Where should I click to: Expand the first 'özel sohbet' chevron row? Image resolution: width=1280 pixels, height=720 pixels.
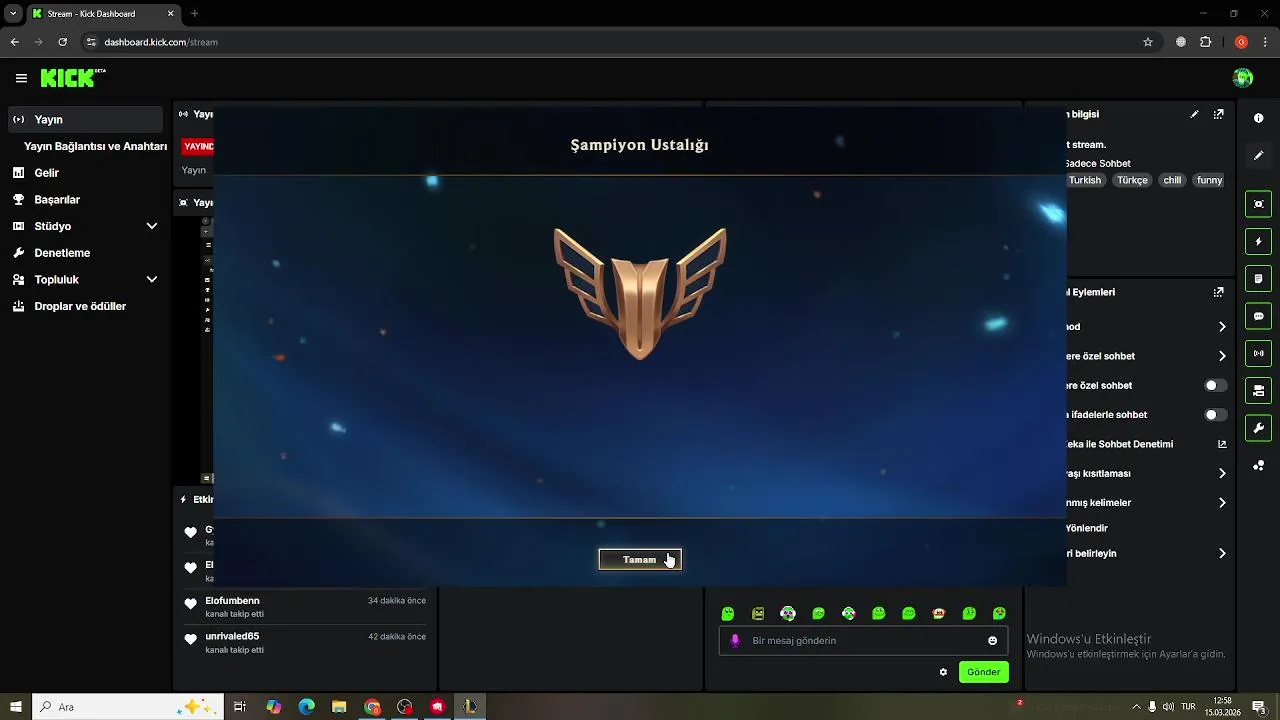pyautogui.click(x=1222, y=356)
